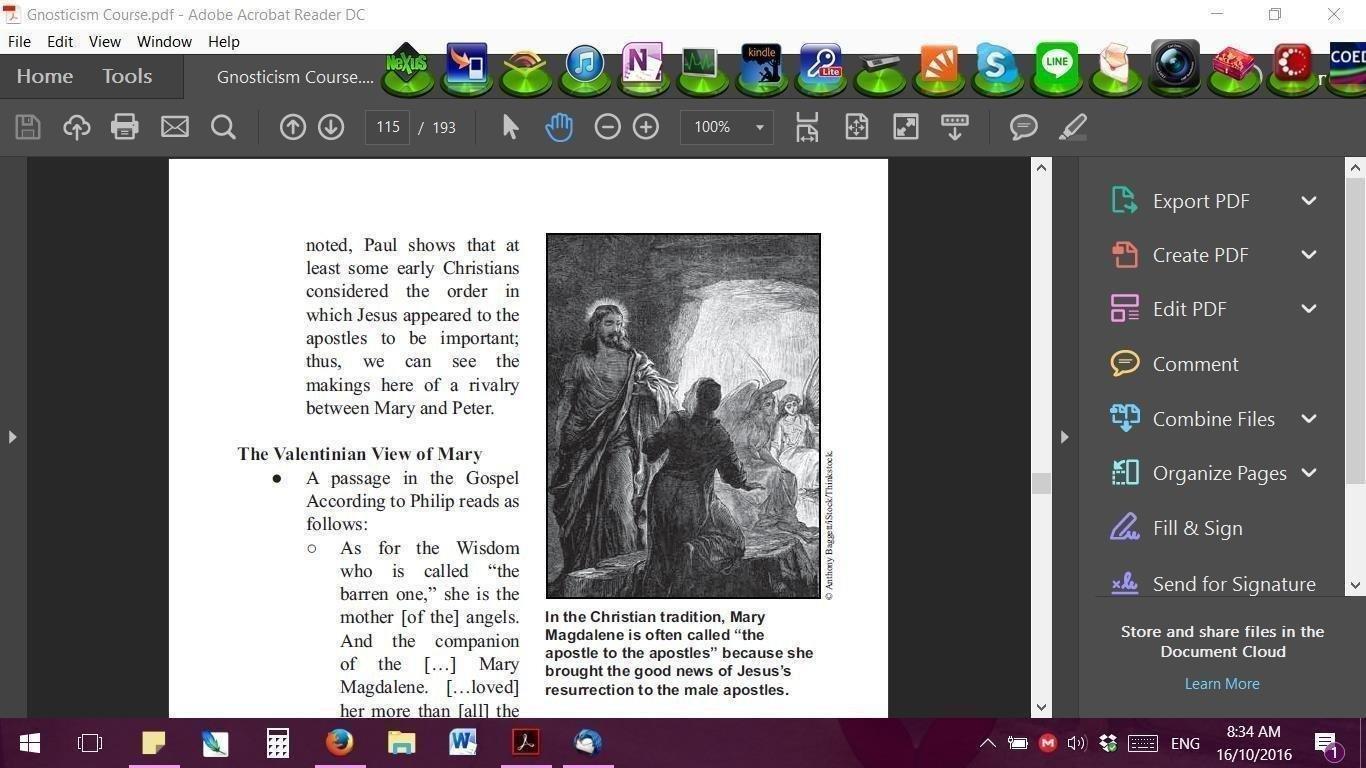The height and width of the screenshot is (768, 1366).
Task: Click the Save file icon
Action: pyautogui.click(x=28, y=127)
